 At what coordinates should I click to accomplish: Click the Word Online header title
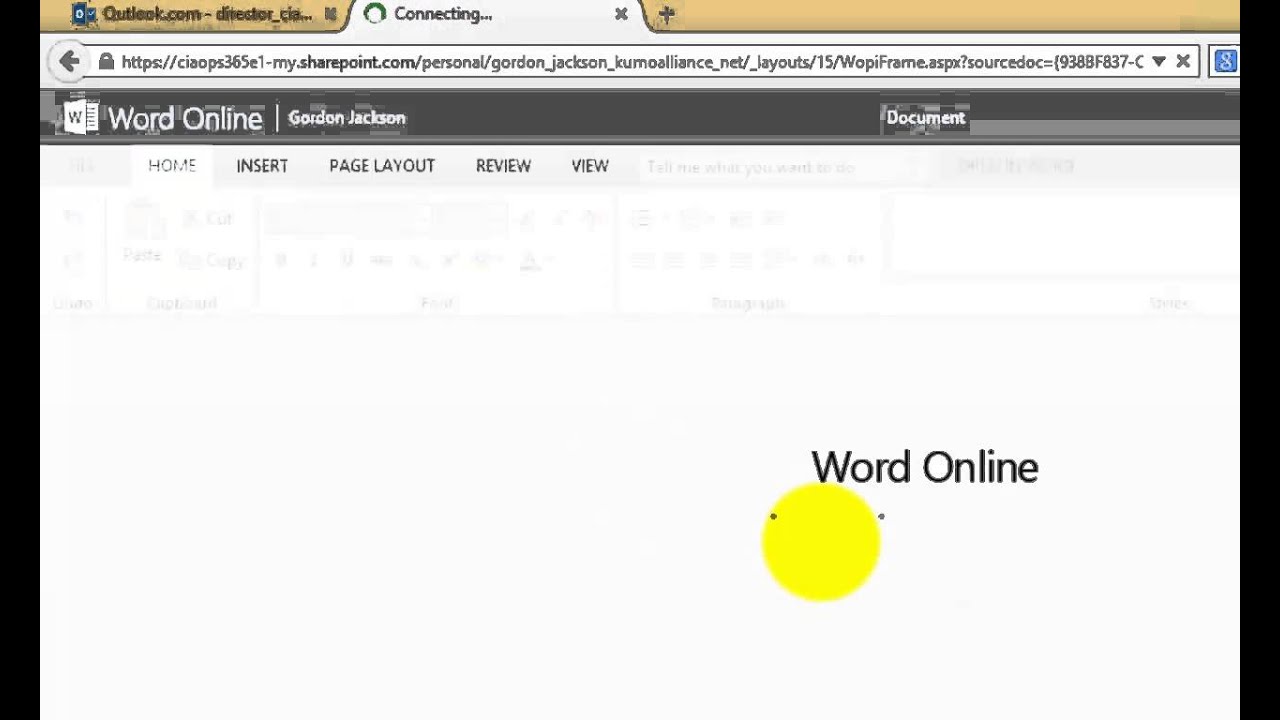pyautogui.click(x=185, y=118)
